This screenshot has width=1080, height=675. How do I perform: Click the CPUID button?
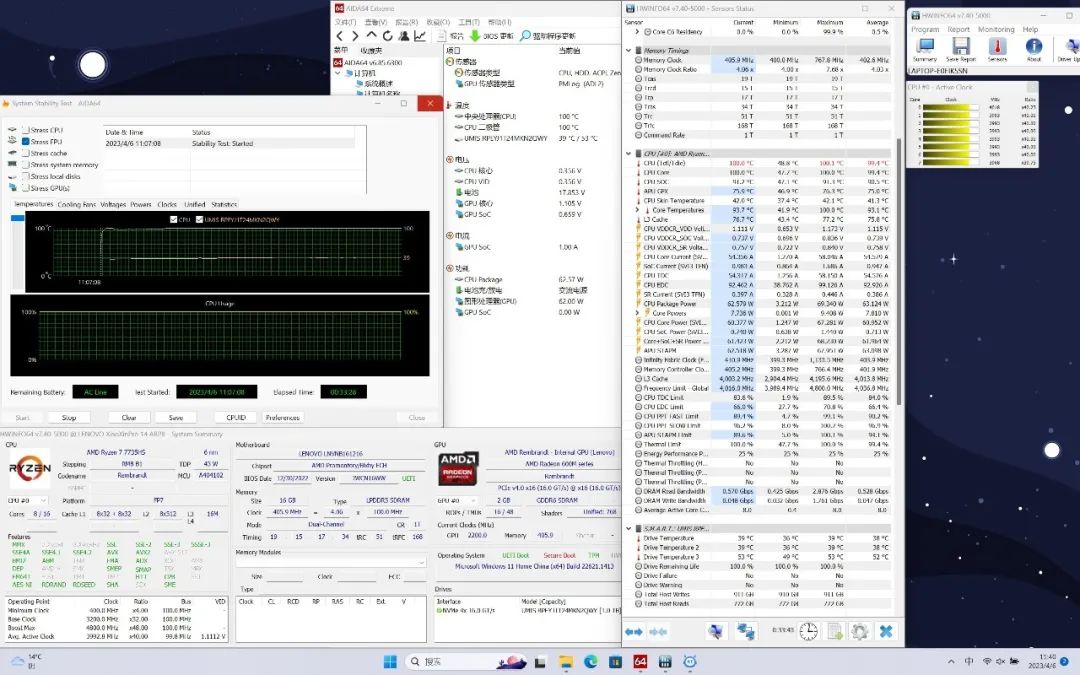click(236, 417)
